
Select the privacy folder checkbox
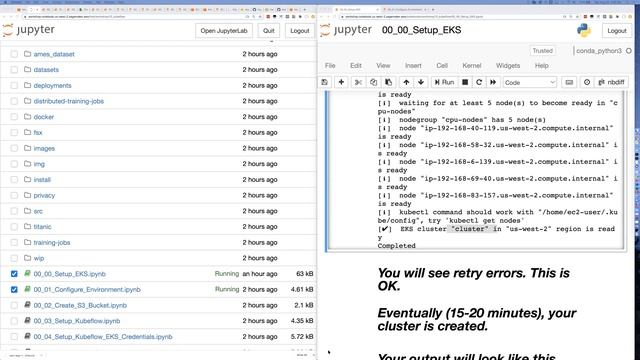click(x=14, y=196)
